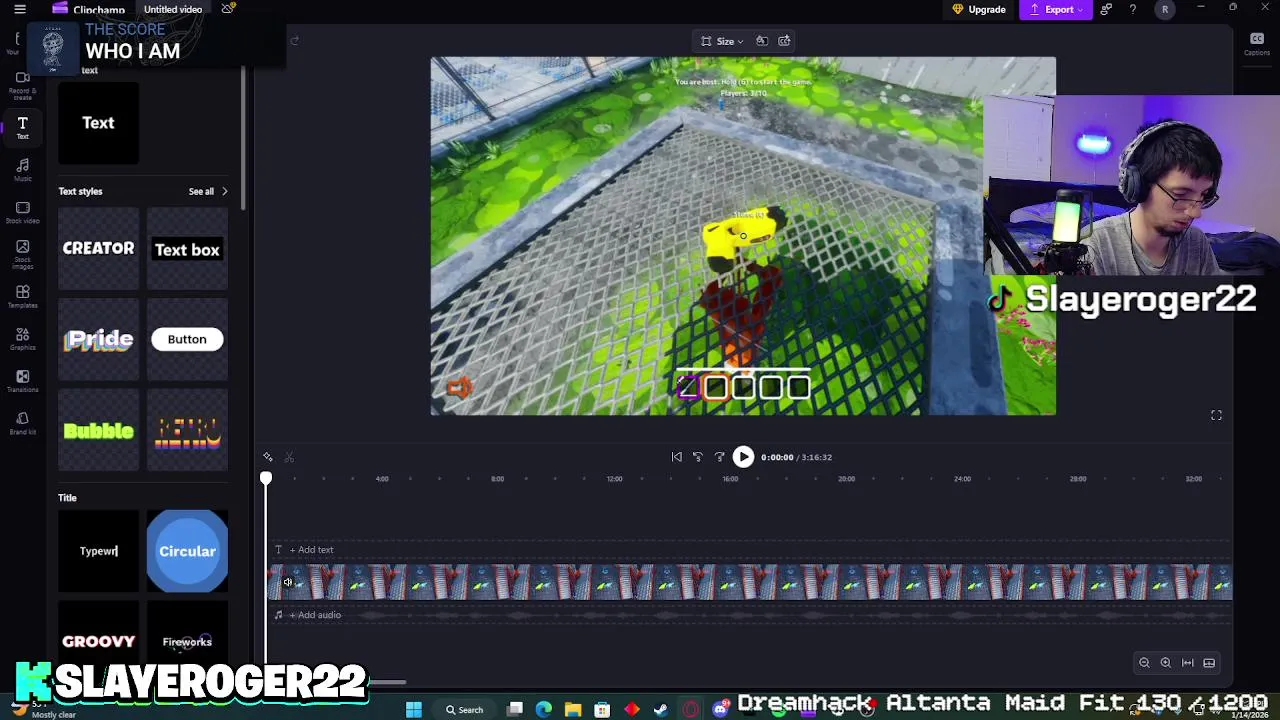1280x720 pixels.
Task: Open the feedback/share icon beside Export
Action: [x=1106, y=9]
